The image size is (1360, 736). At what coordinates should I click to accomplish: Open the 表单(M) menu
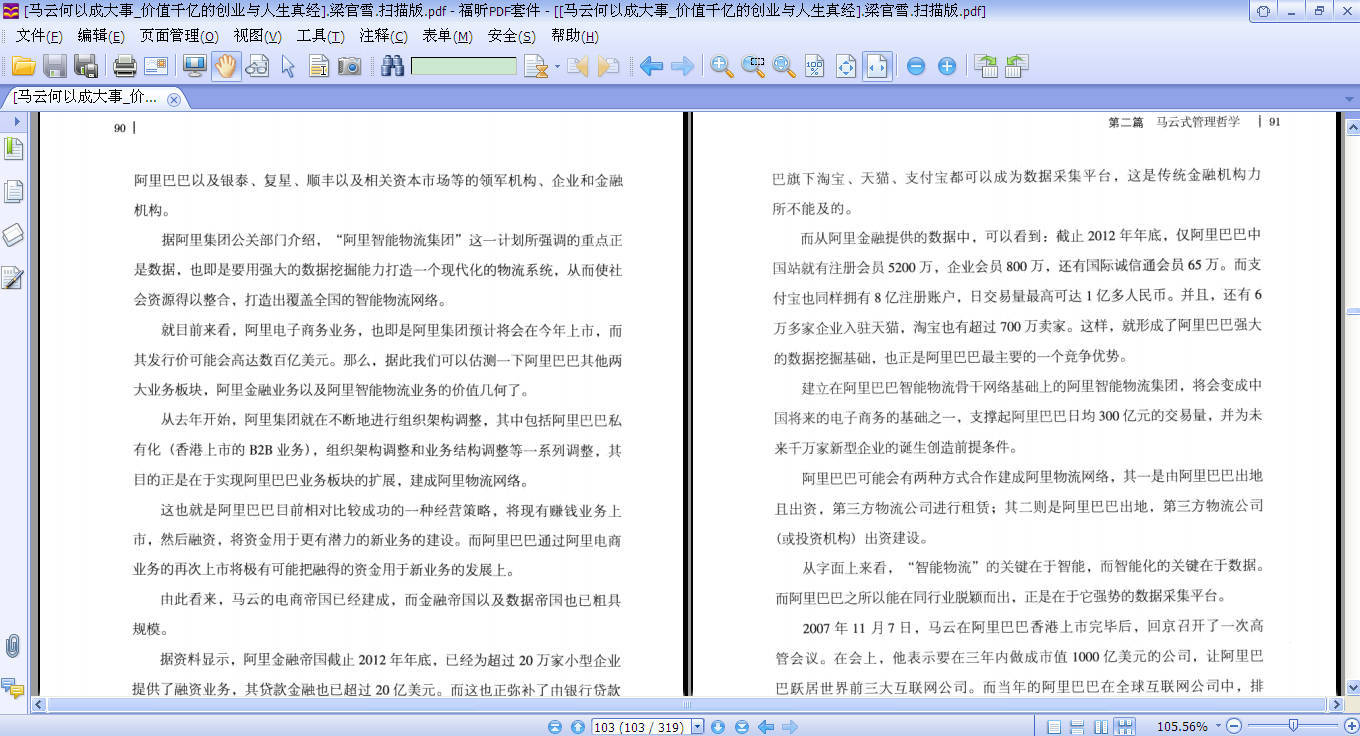coord(447,36)
